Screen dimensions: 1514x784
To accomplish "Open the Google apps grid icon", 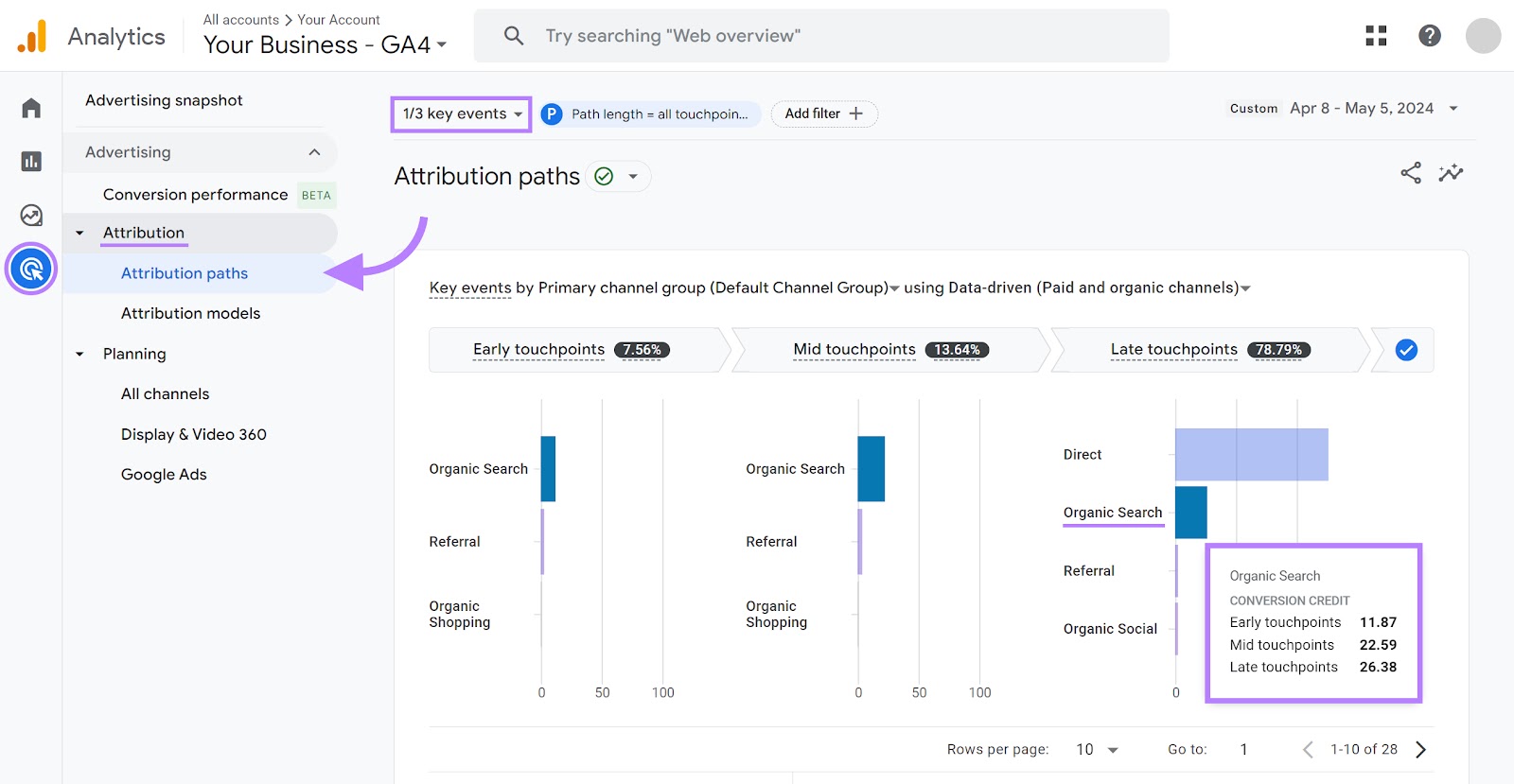I will point(1376,36).
